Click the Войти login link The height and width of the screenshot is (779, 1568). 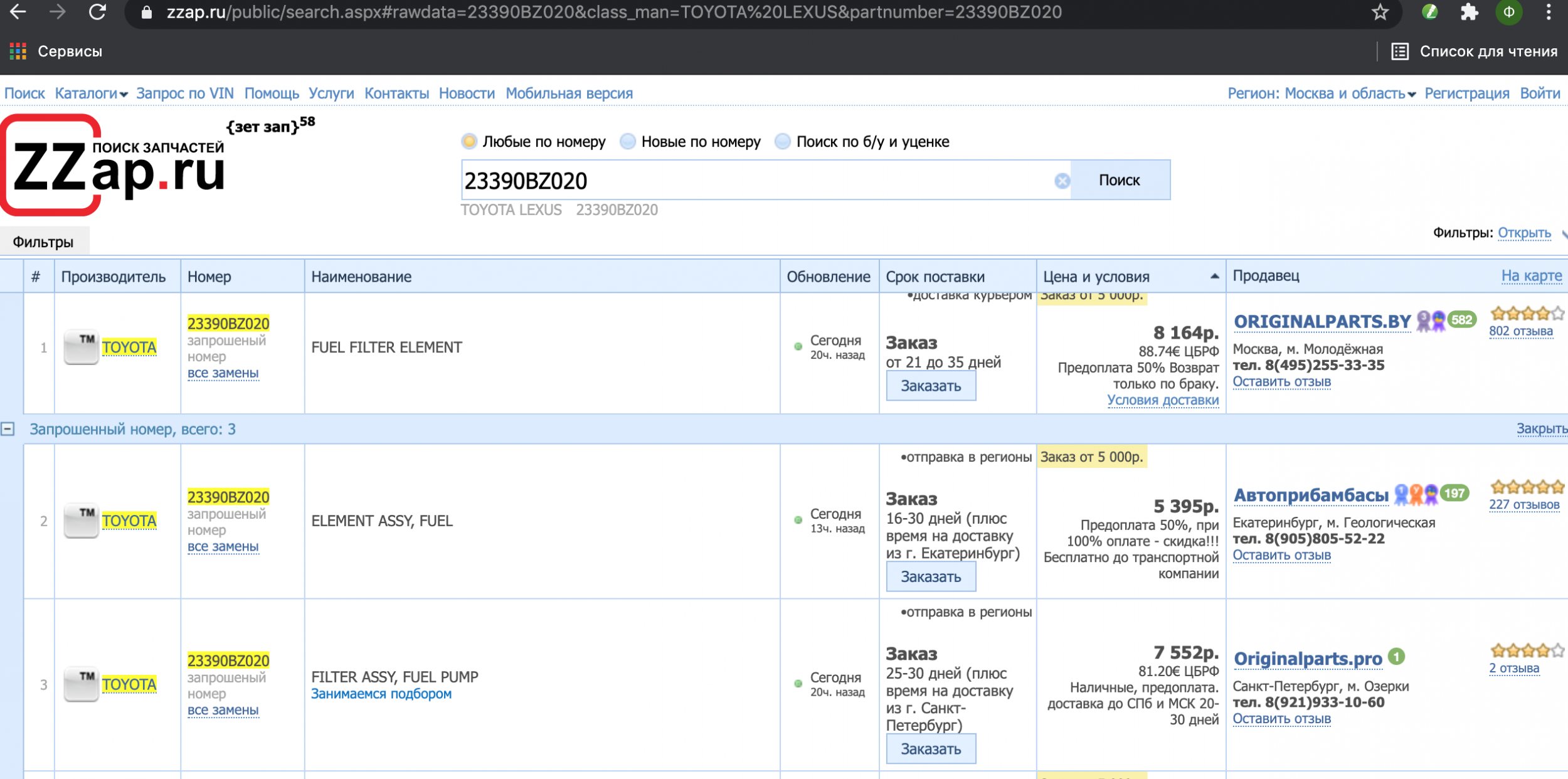[1540, 93]
